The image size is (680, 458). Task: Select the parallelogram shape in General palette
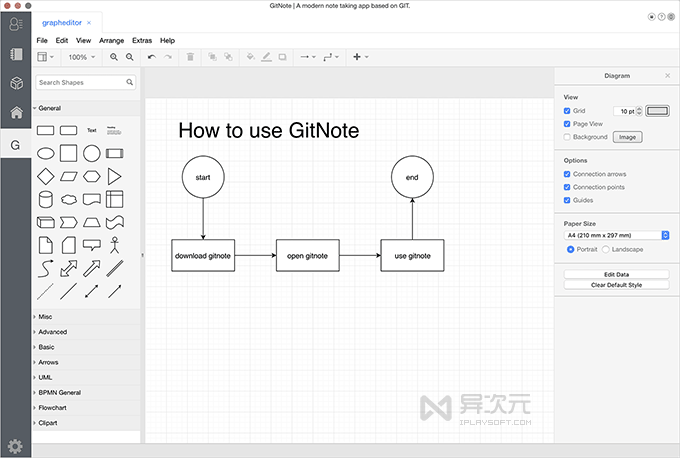(x=69, y=177)
